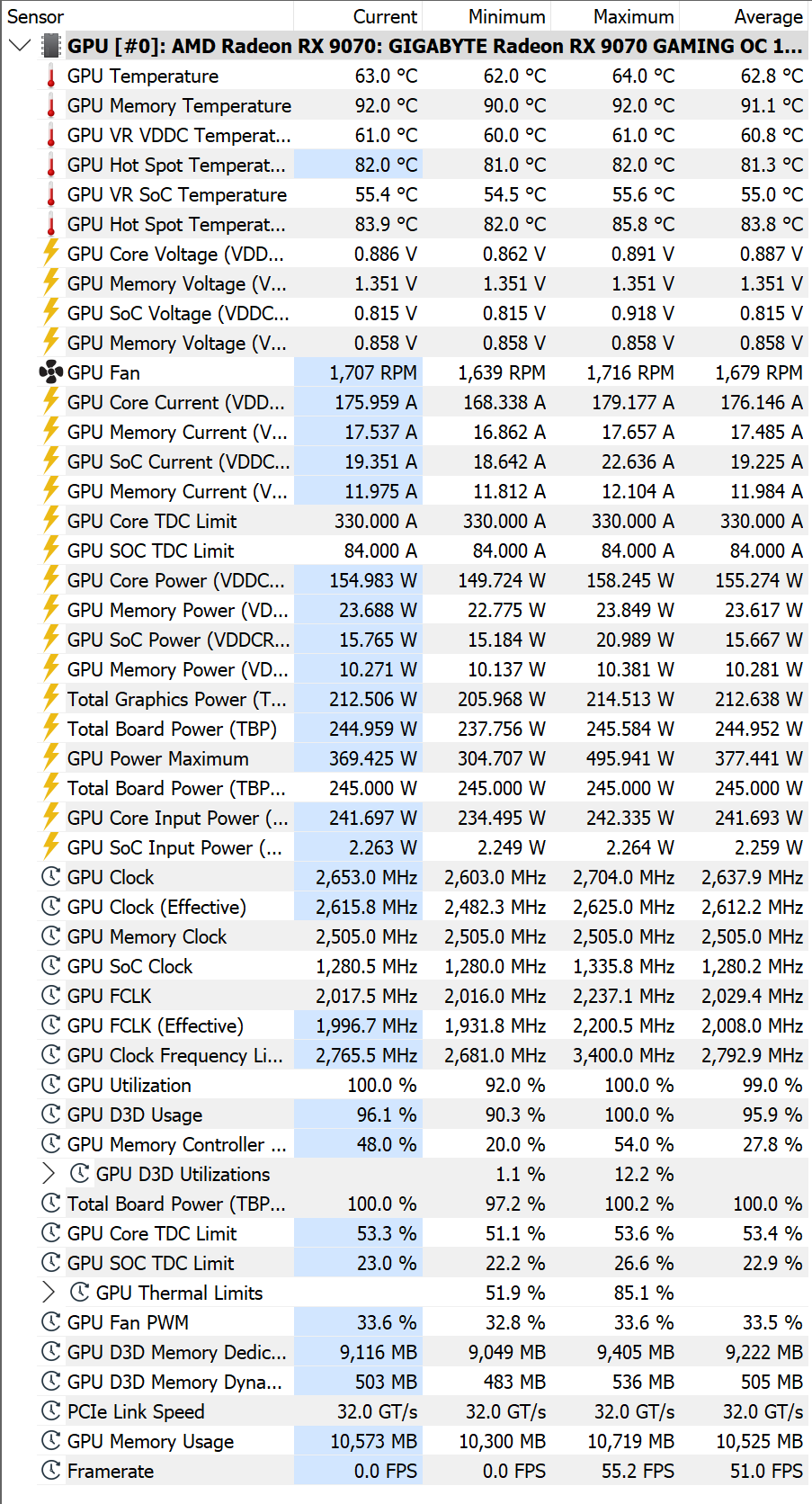
Task: Click maximum value 55.2 FPS of Framerate
Action: 638,1471
